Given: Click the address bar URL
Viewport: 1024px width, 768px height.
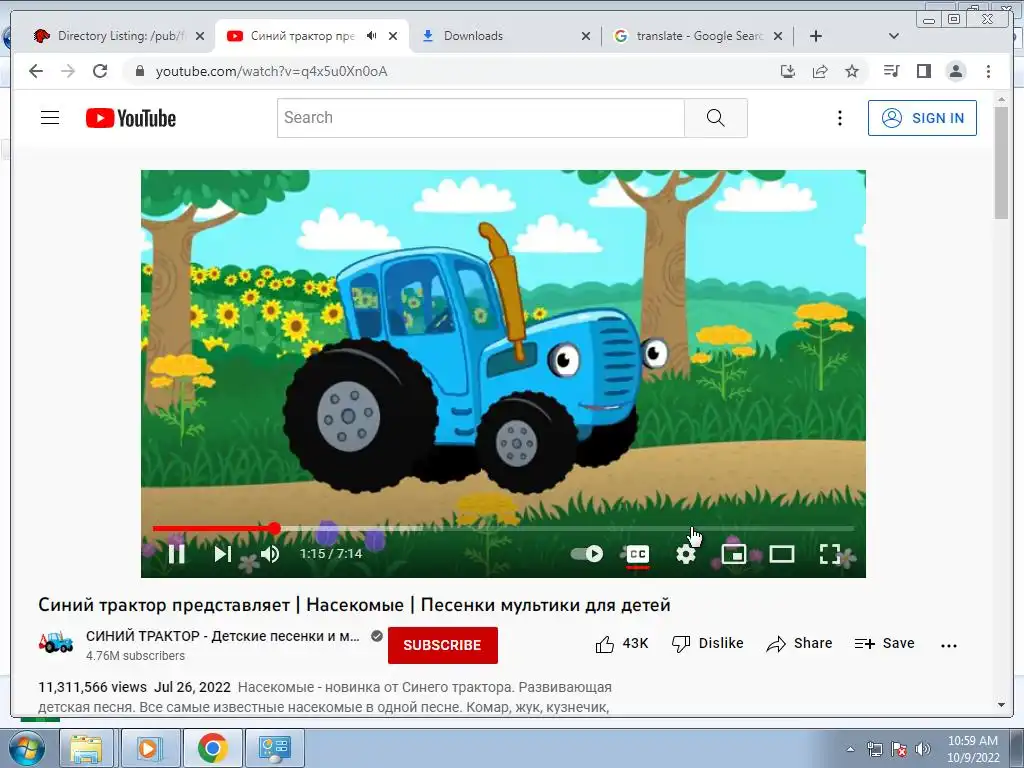Looking at the screenshot, I should tap(271, 71).
